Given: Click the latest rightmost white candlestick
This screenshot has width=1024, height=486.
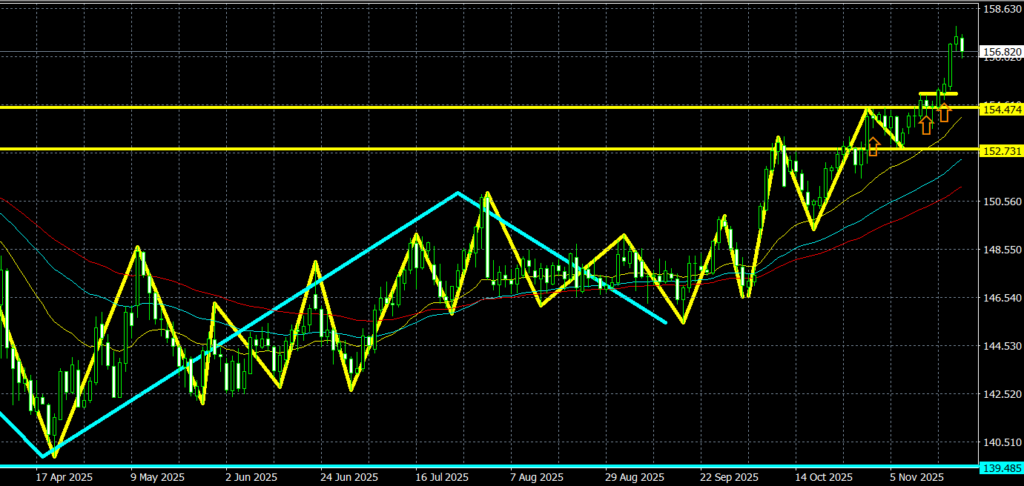Looking at the screenshot, I should tap(962, 43).
